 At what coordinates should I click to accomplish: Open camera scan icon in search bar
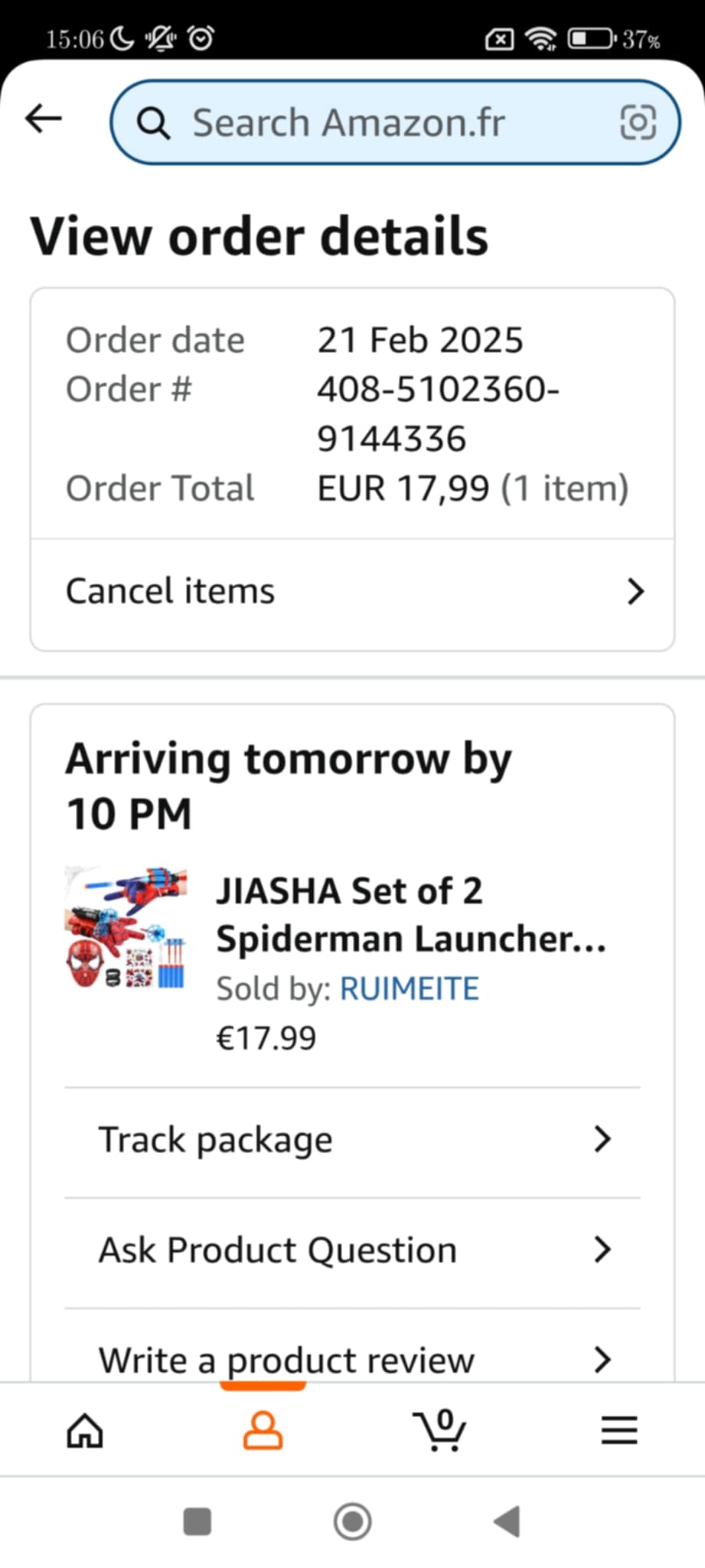[637, 122]
